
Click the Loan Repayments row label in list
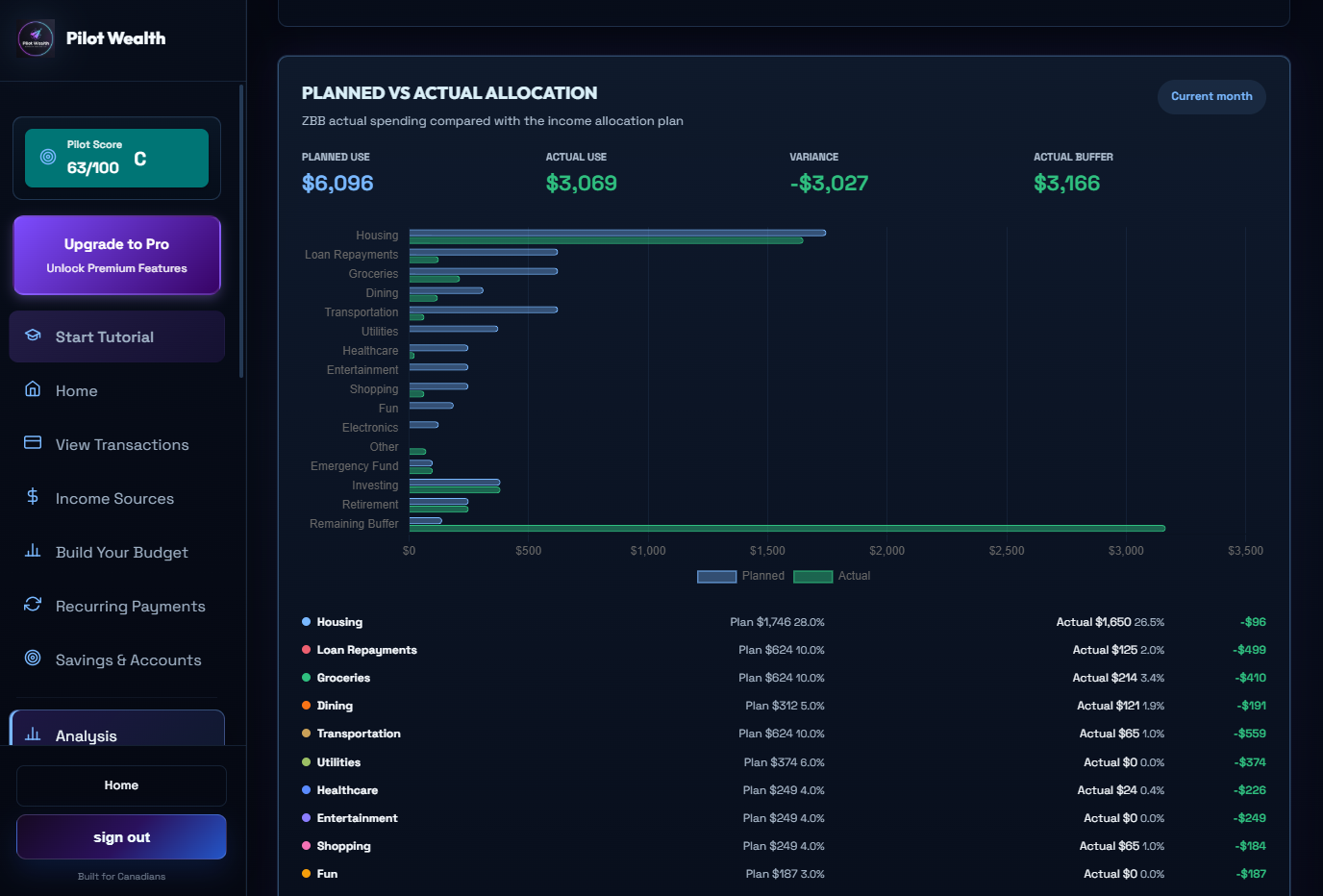(x=366, y=650)
